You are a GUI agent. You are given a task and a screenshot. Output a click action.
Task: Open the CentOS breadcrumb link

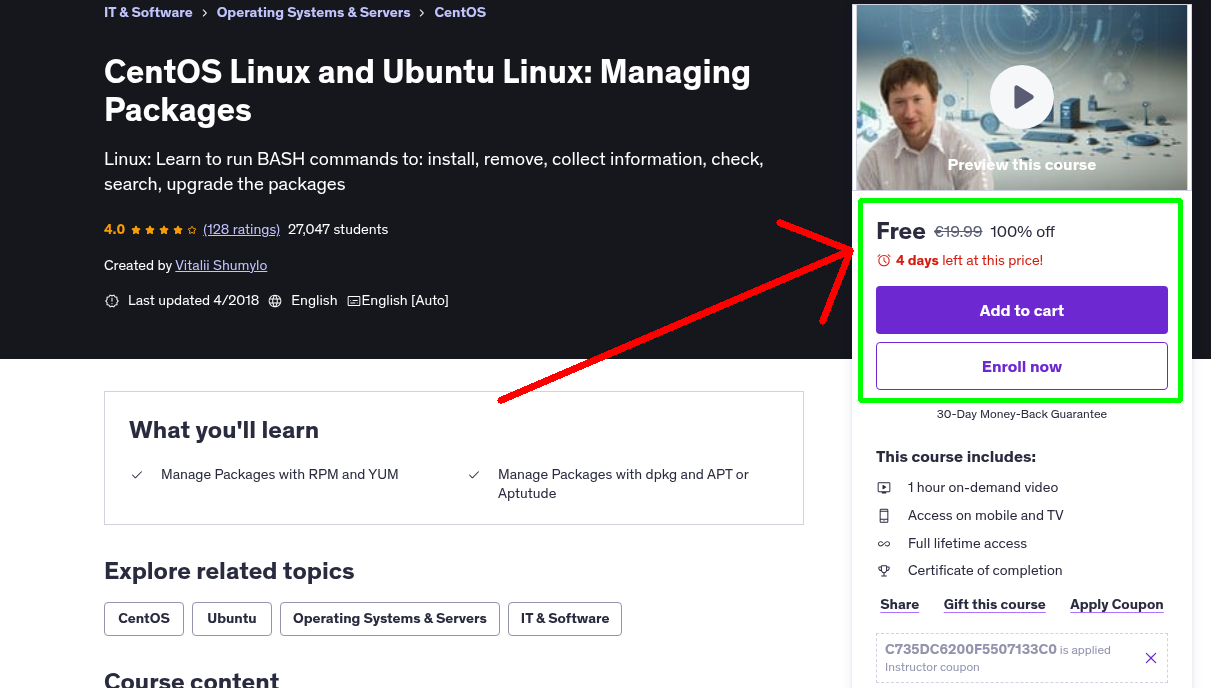tap(460, 12)
